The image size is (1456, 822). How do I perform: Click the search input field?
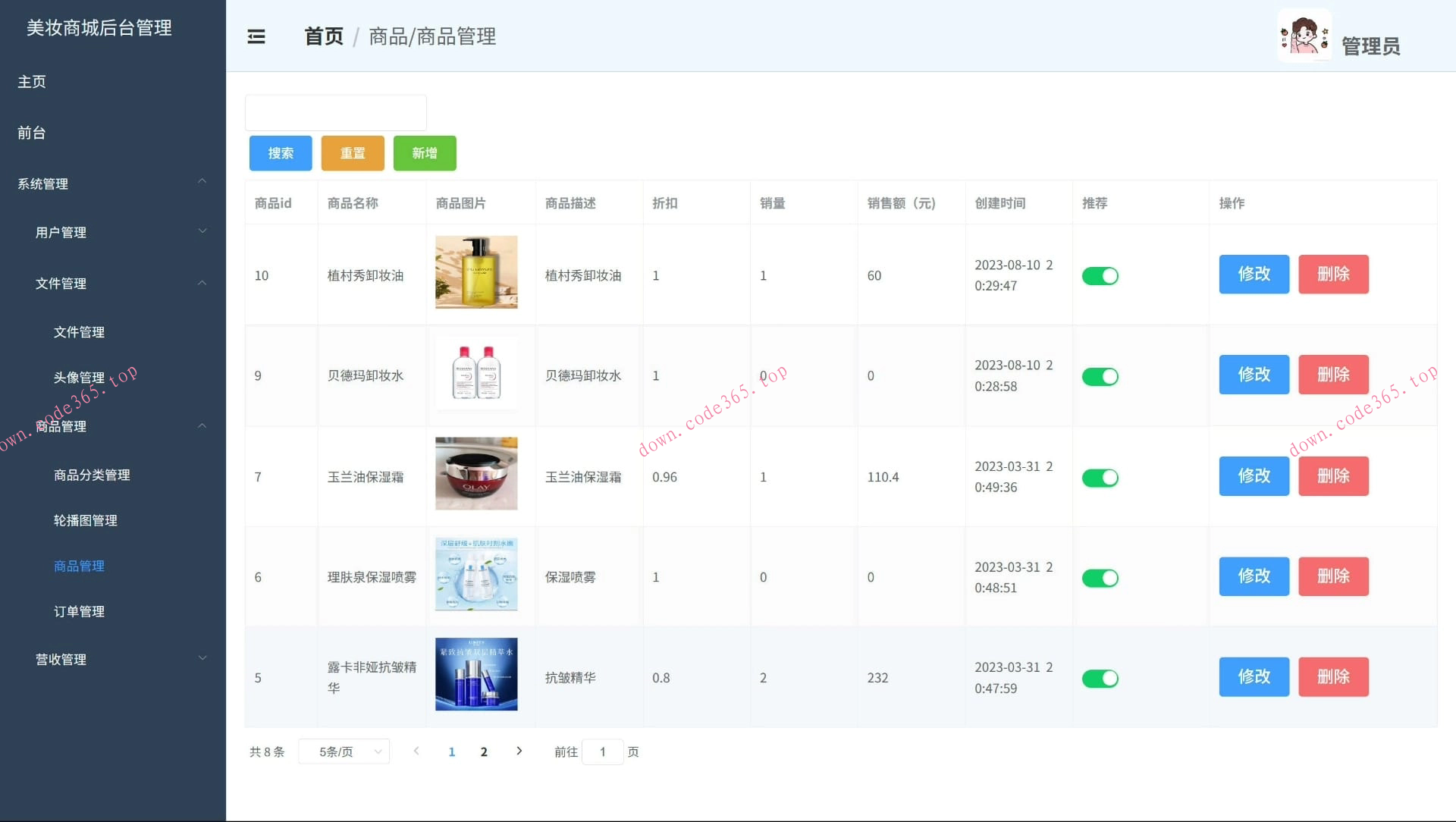pyautogui.click(x=335, y=112)
